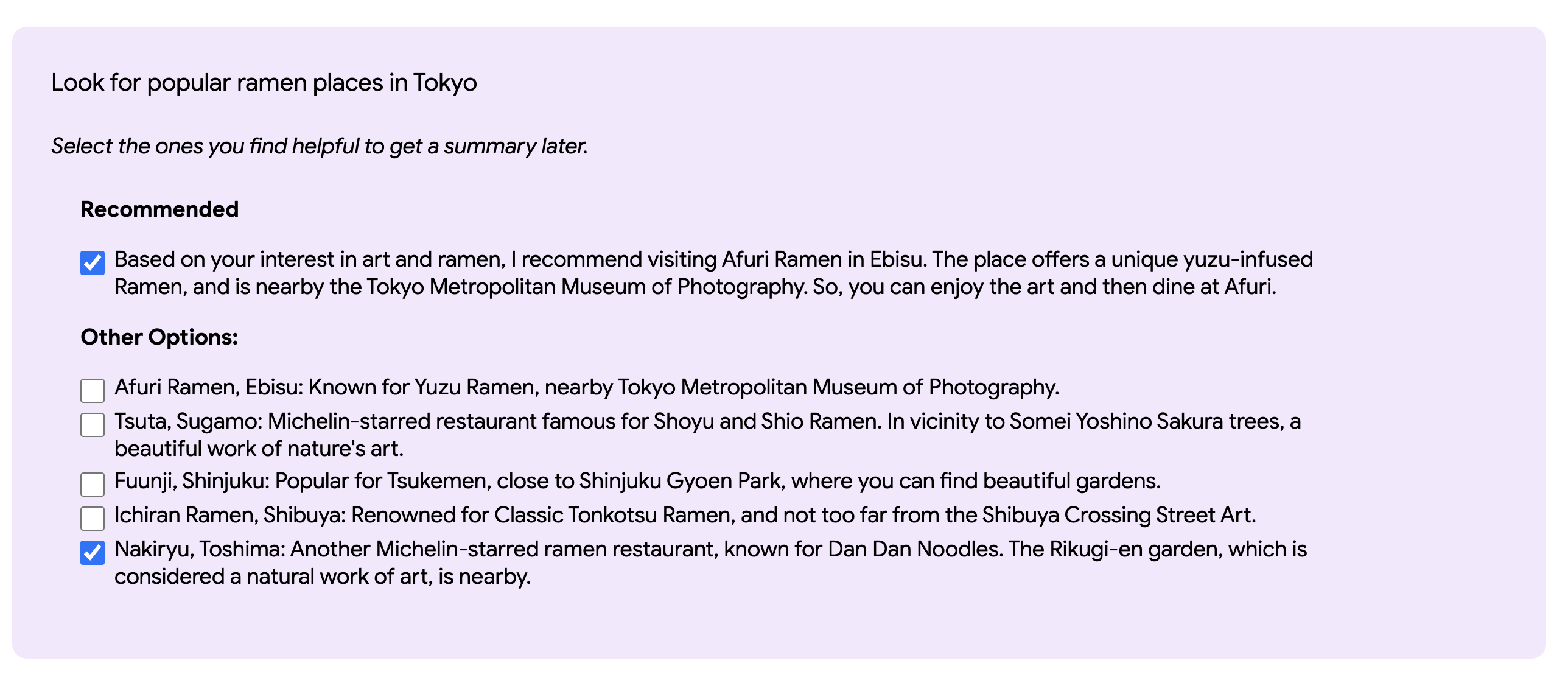Click the 'beautiful work of nature's art' line
This screenshot has height=694, width=1568.
point(259,449)
